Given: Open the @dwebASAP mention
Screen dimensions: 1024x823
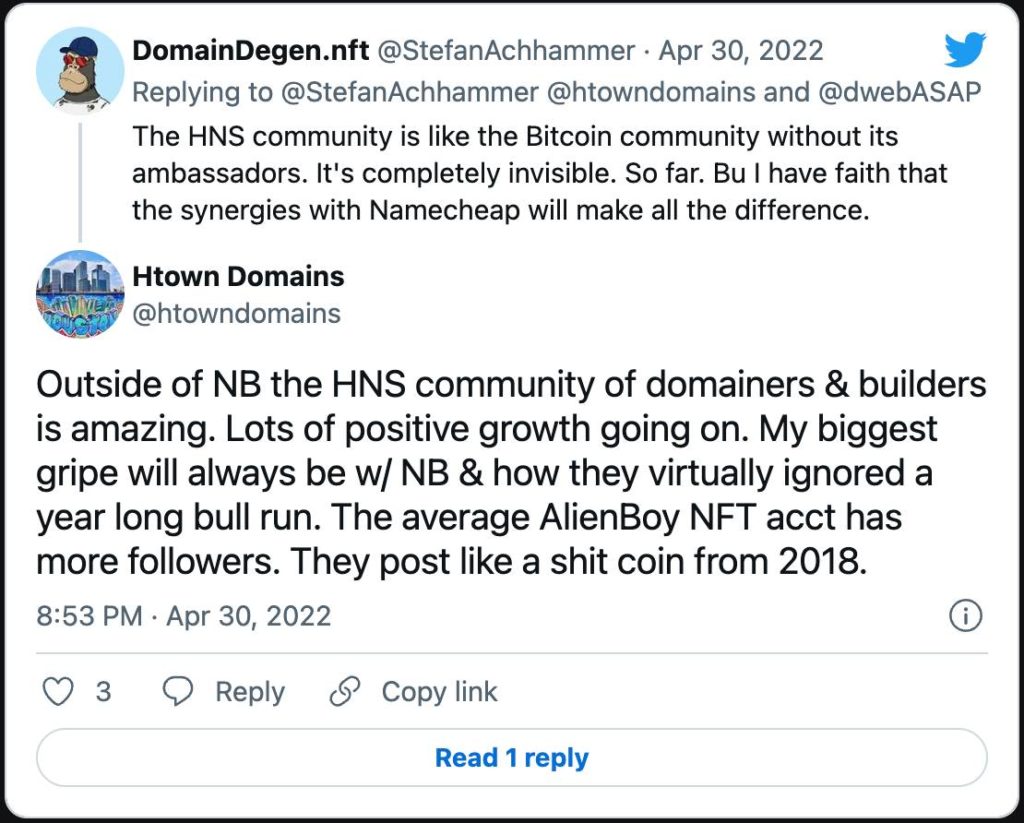Looking at the screenshot, I should point(899,92).
